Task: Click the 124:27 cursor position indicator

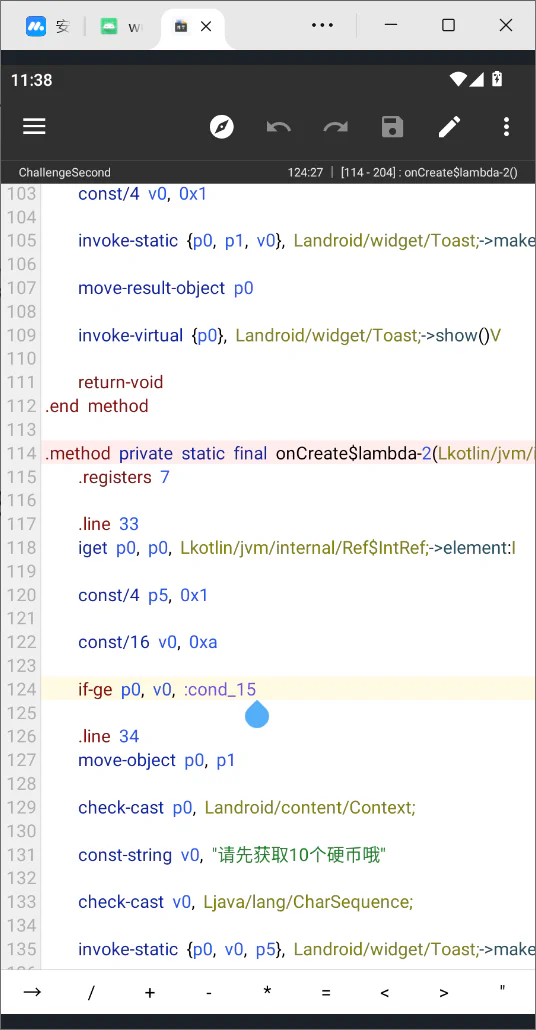Action: (305, 173)
